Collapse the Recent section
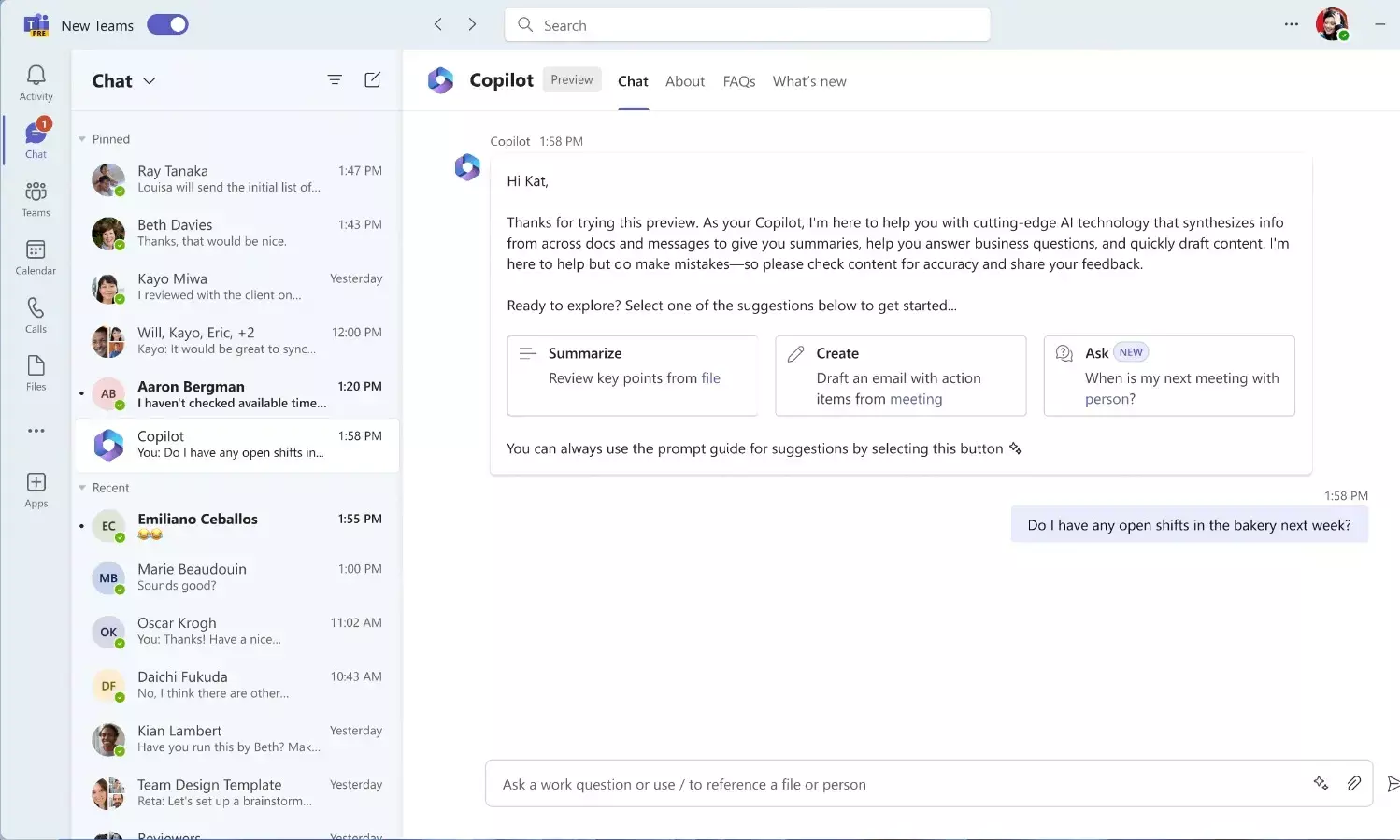 [82, 488]
